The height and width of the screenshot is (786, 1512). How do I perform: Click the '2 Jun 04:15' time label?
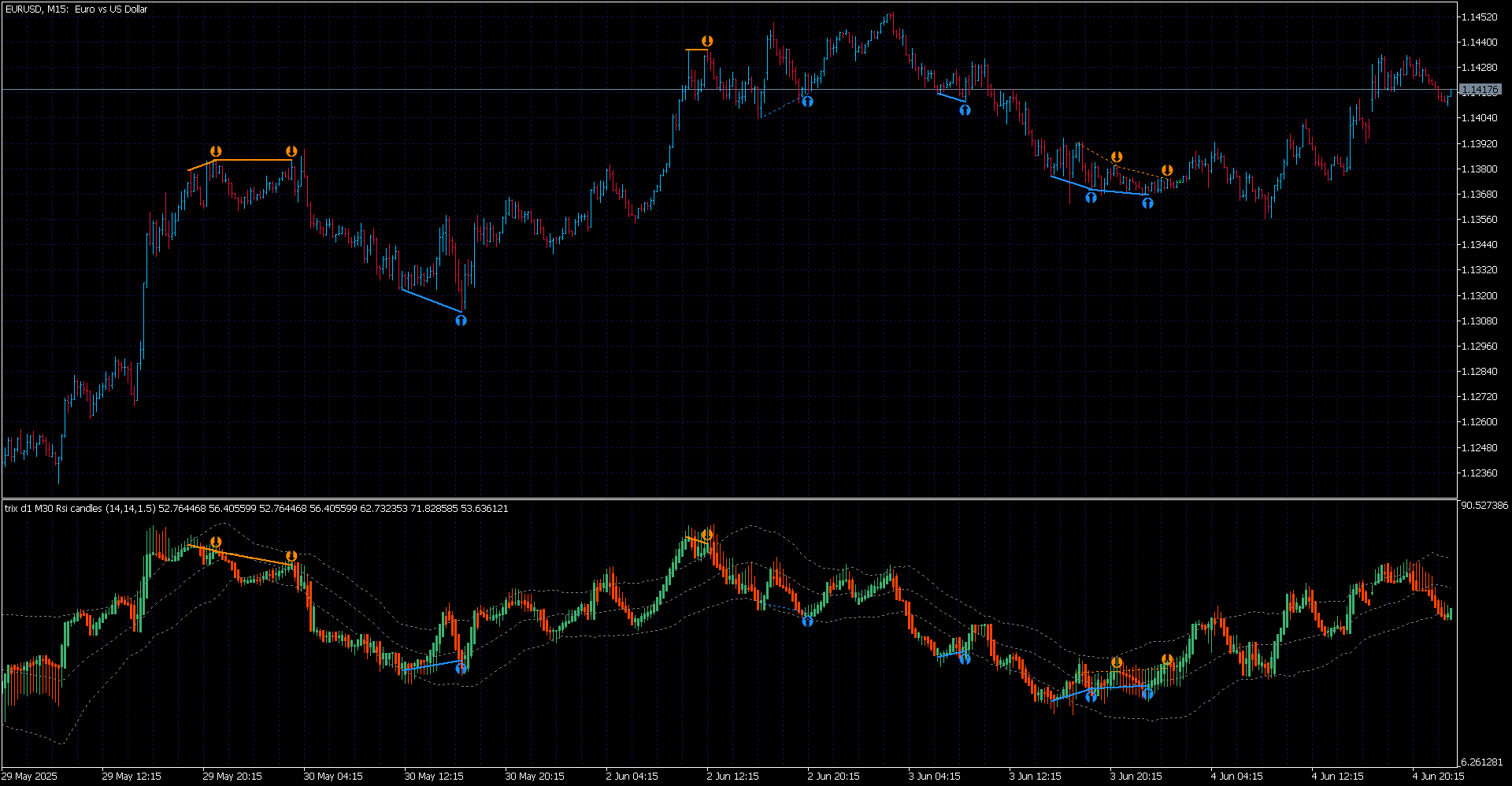point(632,777)
